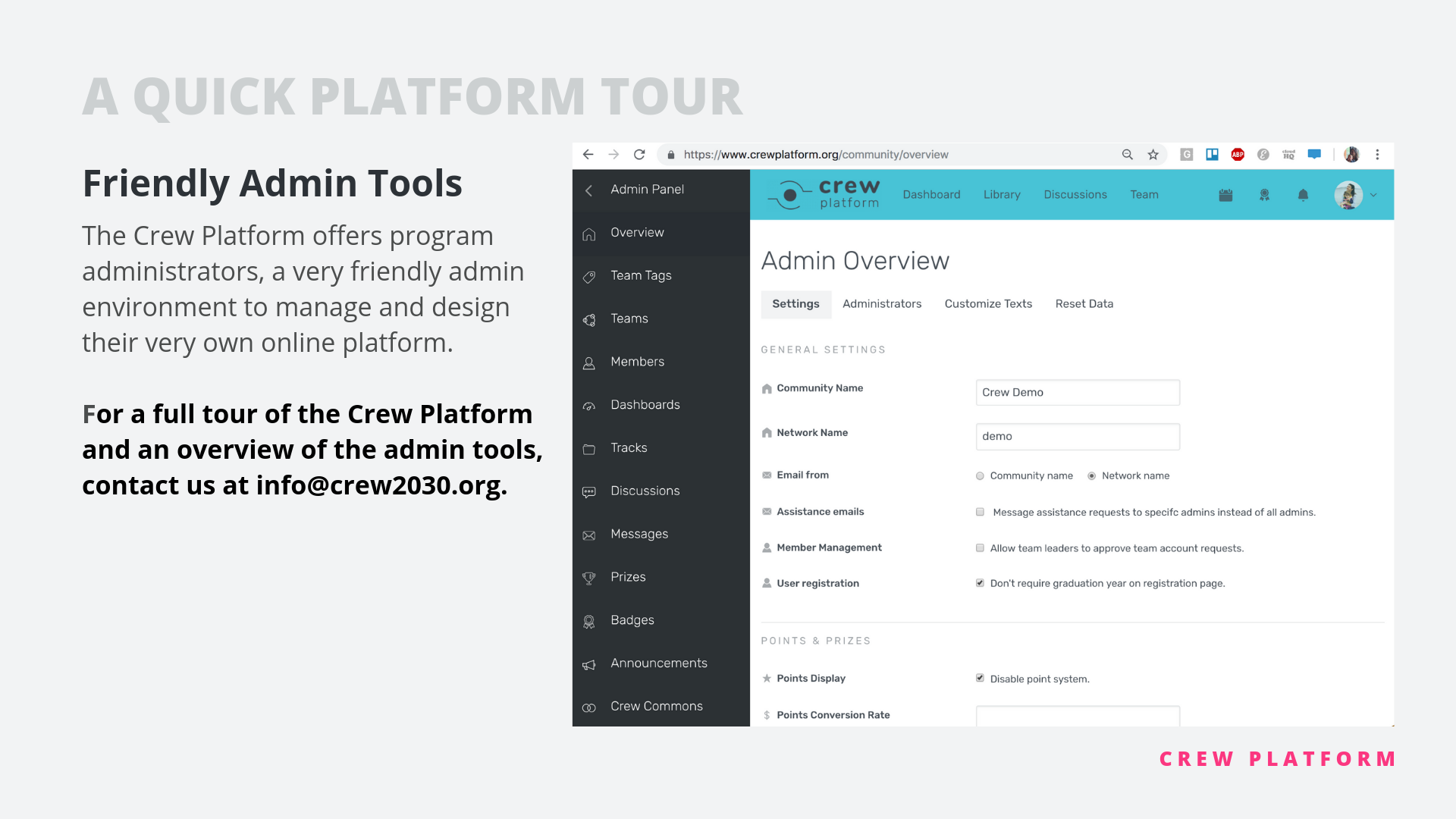Open the badge ribbon icon in header
Image resolution: width=1456 pixels, height=819 pixels.
1264,196
